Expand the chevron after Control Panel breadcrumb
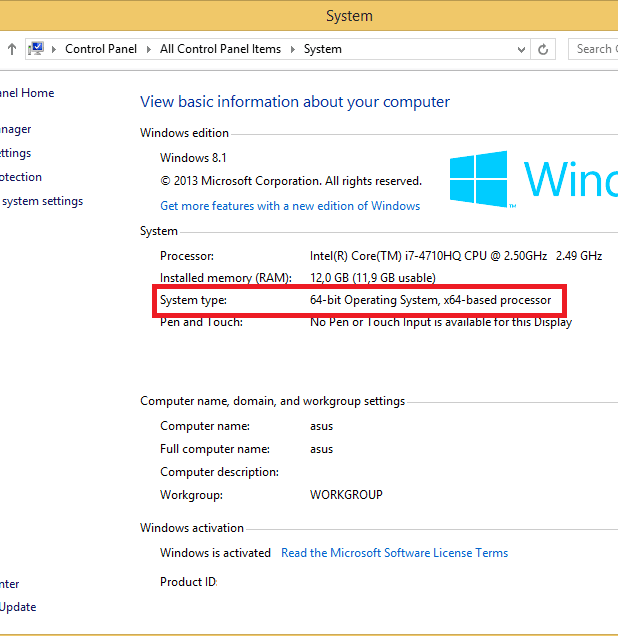The image size is (618, 636). click(x=150, y=49)
